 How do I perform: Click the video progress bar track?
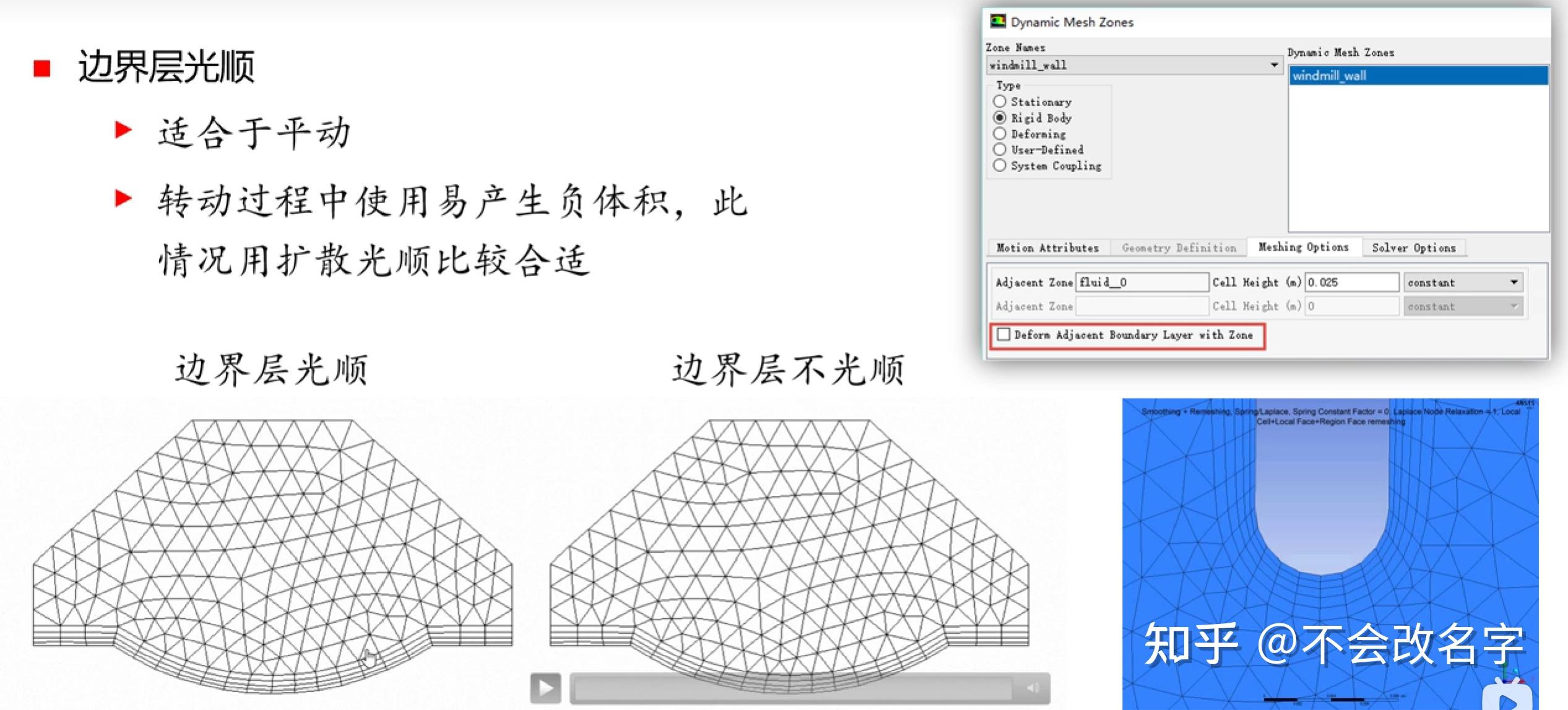792,688
